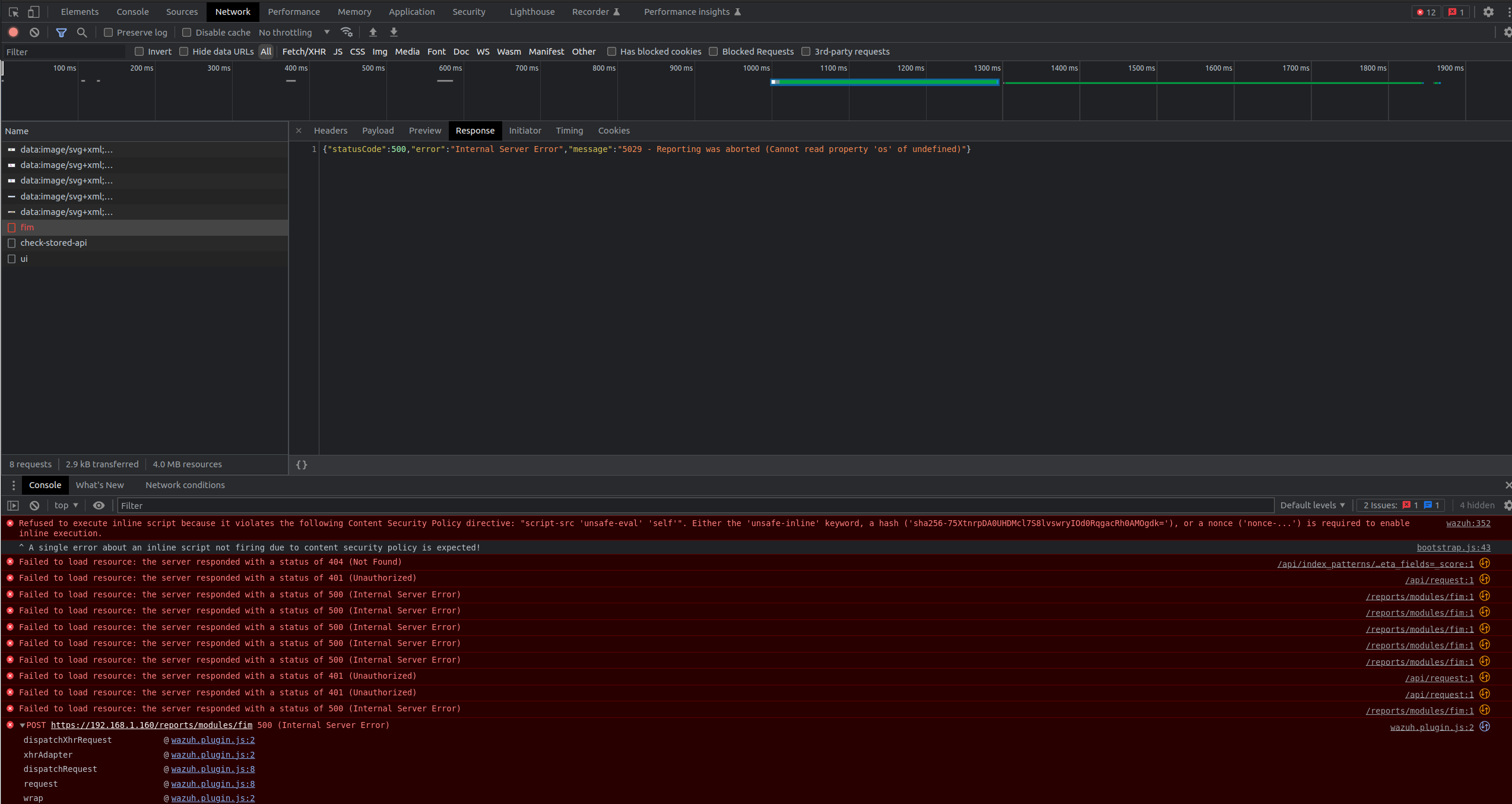The width and height of the screenshot is (1512, 804).
Task: Stop recording the network log
Action: (x=13, y=32)
